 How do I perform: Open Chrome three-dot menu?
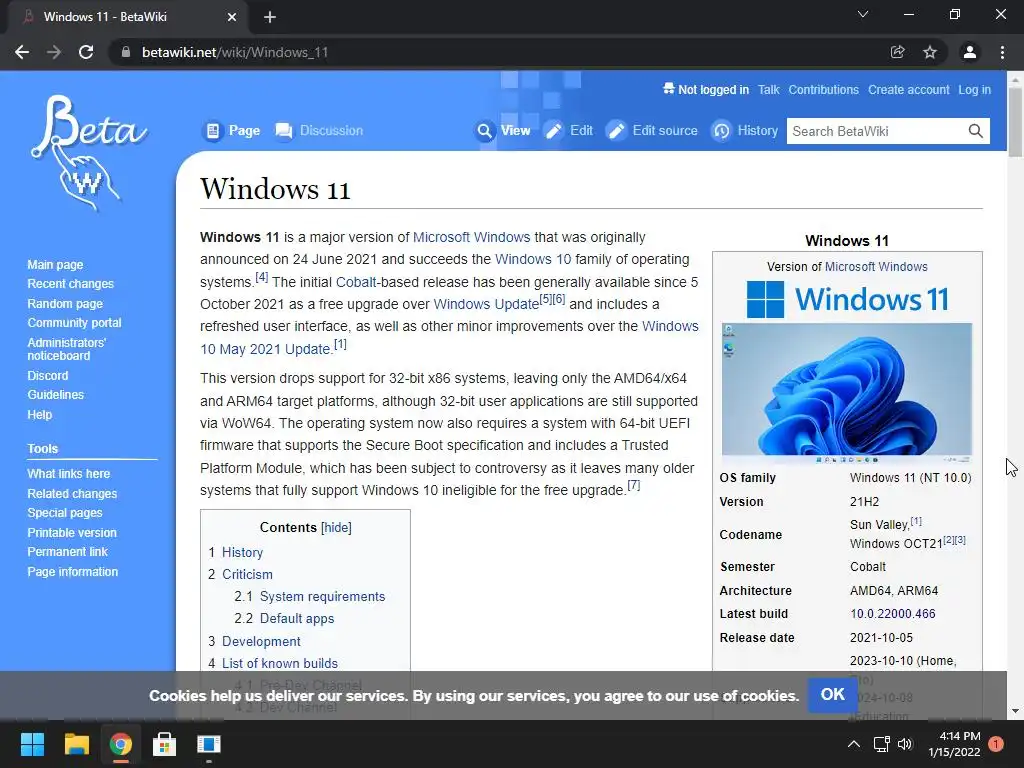point(1002,52)
